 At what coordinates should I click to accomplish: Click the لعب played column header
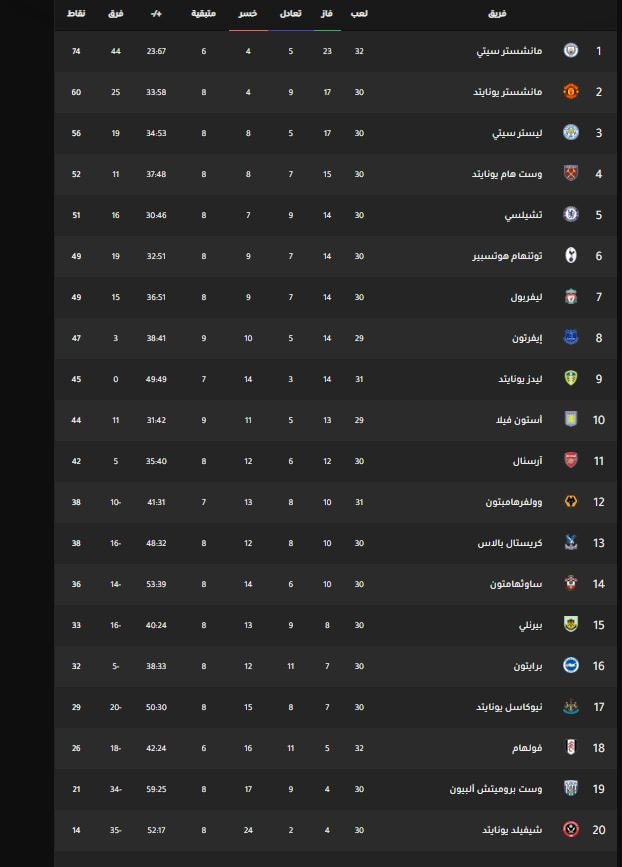358,14
